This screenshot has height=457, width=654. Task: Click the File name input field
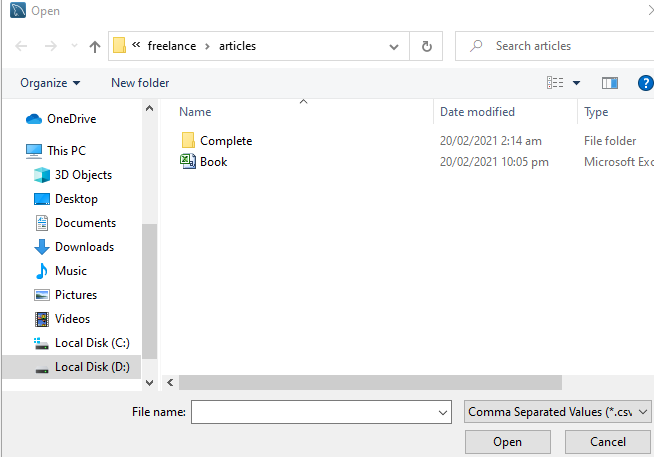pyautogui.click(x=314, y=411)
